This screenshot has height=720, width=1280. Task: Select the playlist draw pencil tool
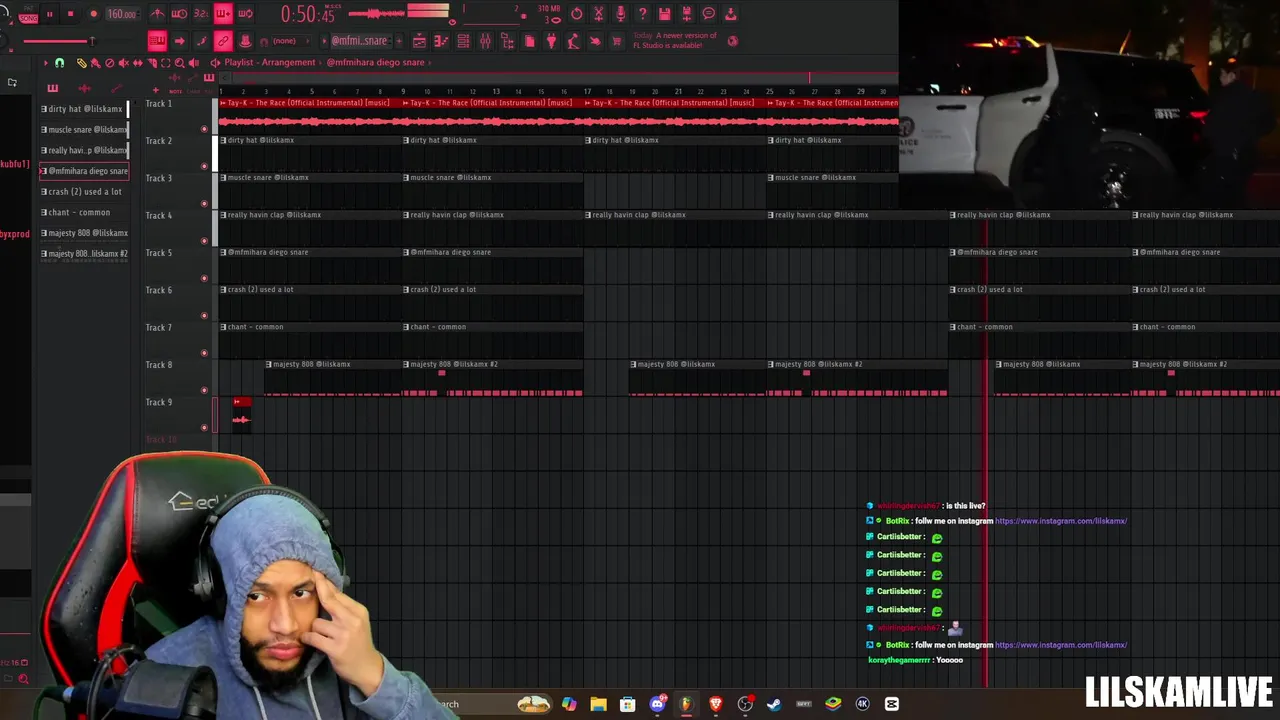click(82, 63)
